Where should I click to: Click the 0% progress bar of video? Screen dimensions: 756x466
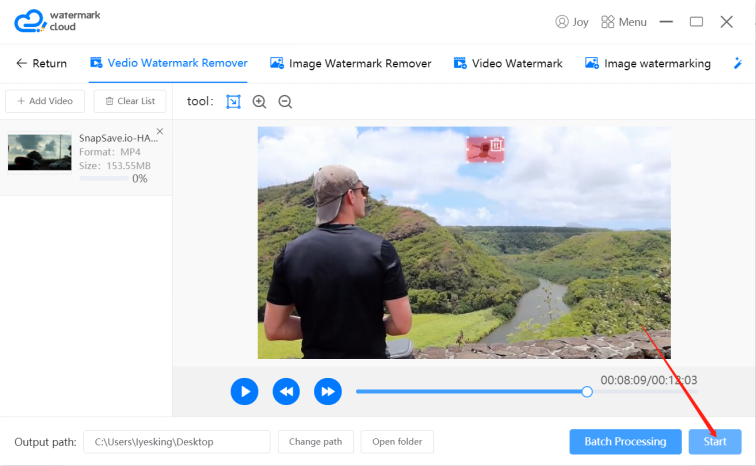[104, 178]
